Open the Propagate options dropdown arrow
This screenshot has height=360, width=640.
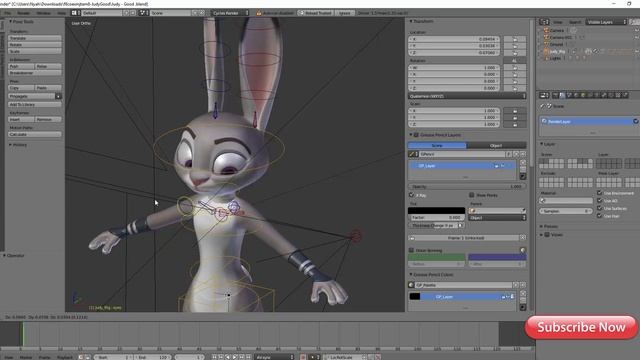coord(58,96)
